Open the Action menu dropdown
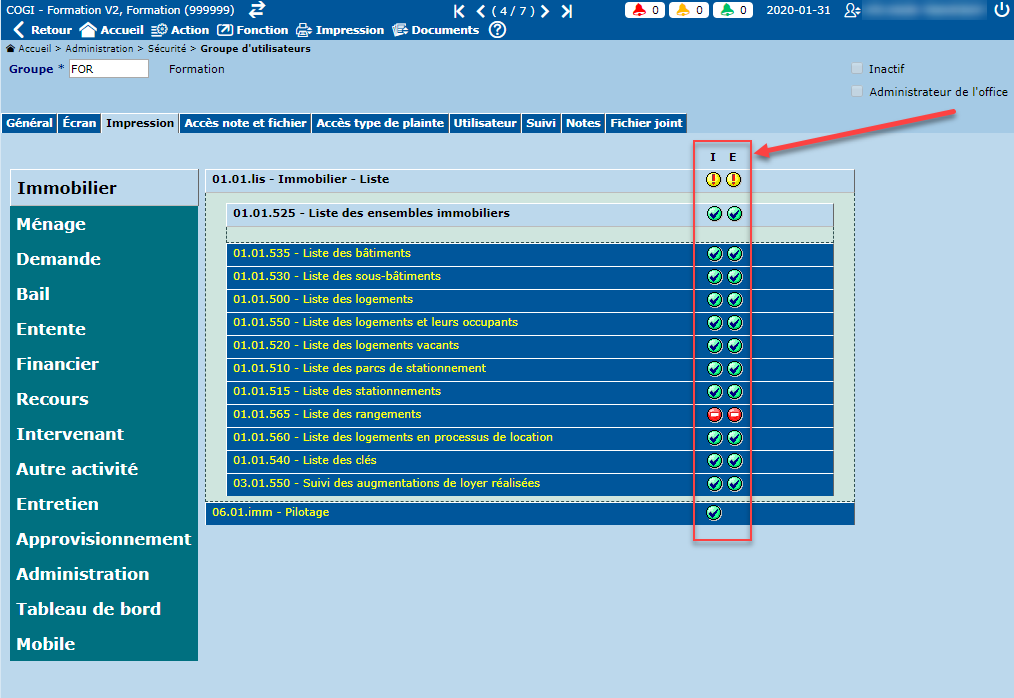This screenshot has height=698, width=1014. 180,30
